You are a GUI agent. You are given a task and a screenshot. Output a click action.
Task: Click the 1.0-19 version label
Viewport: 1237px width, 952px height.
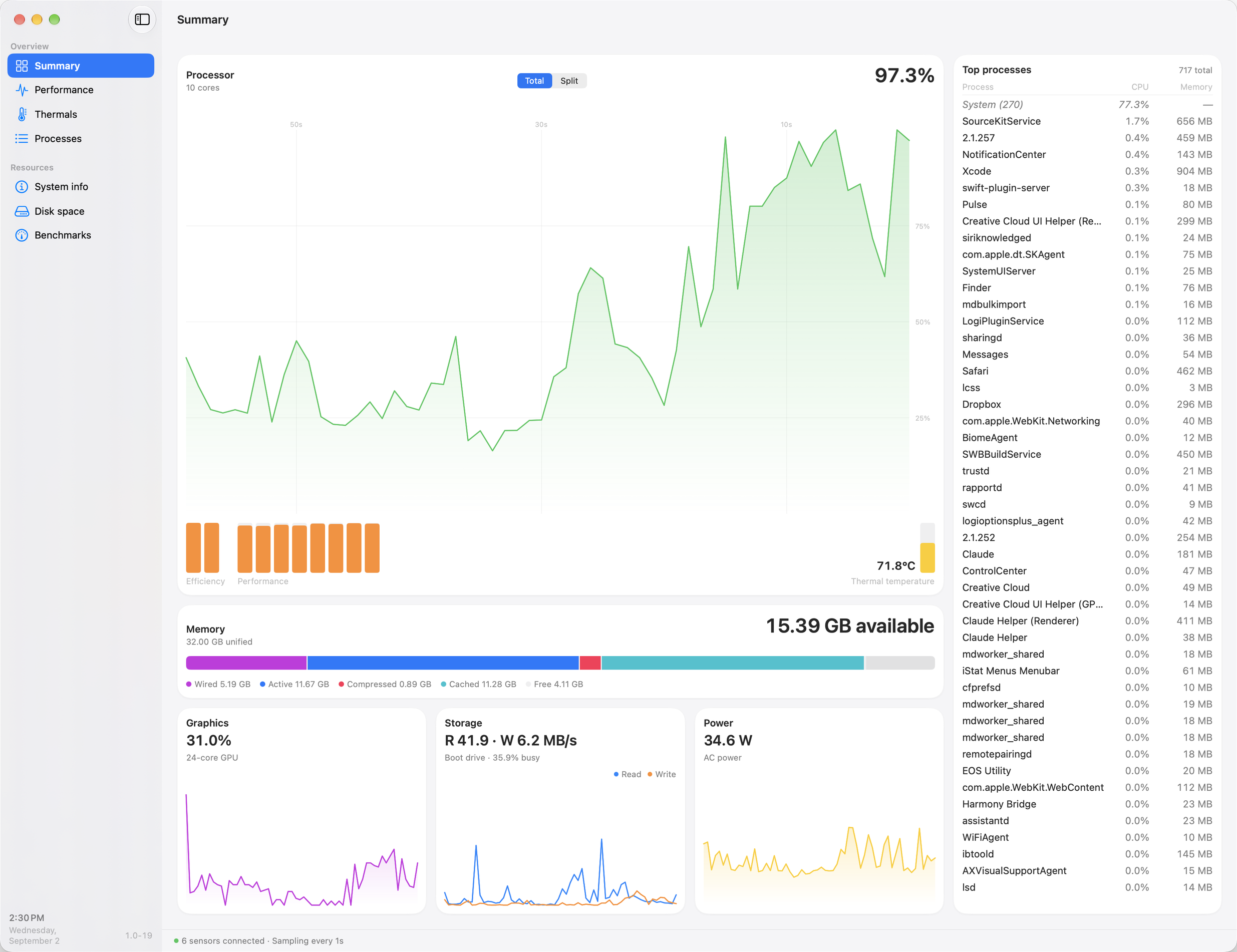tap(139, 935)
